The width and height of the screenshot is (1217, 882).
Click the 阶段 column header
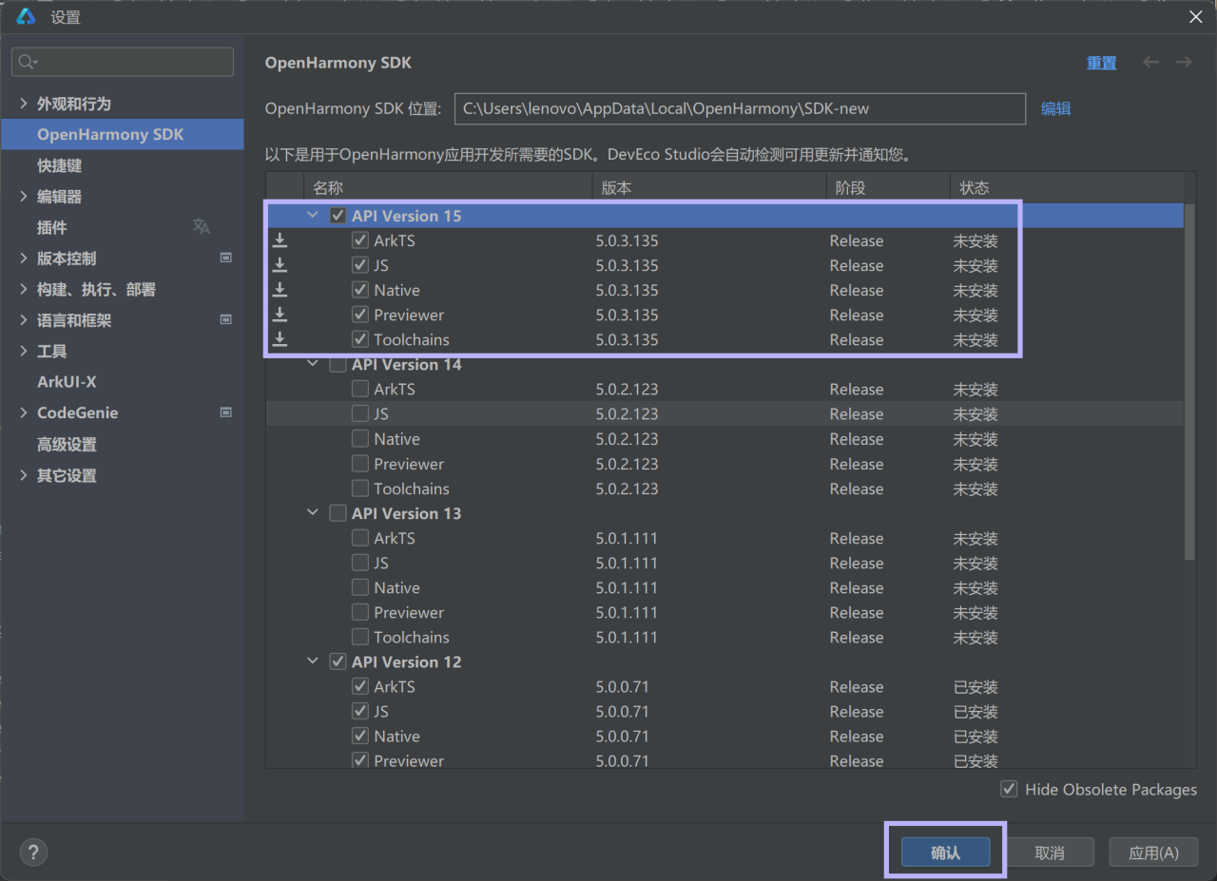click(x=888, y=187)
